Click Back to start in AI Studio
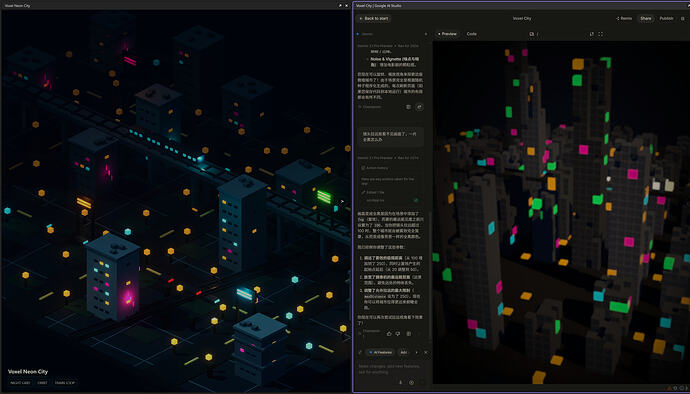 click(x=374, y=18)
